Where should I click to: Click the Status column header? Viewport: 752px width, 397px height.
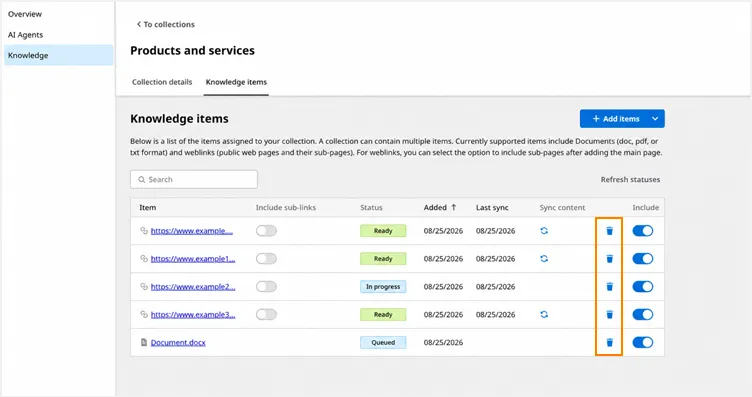371,208
